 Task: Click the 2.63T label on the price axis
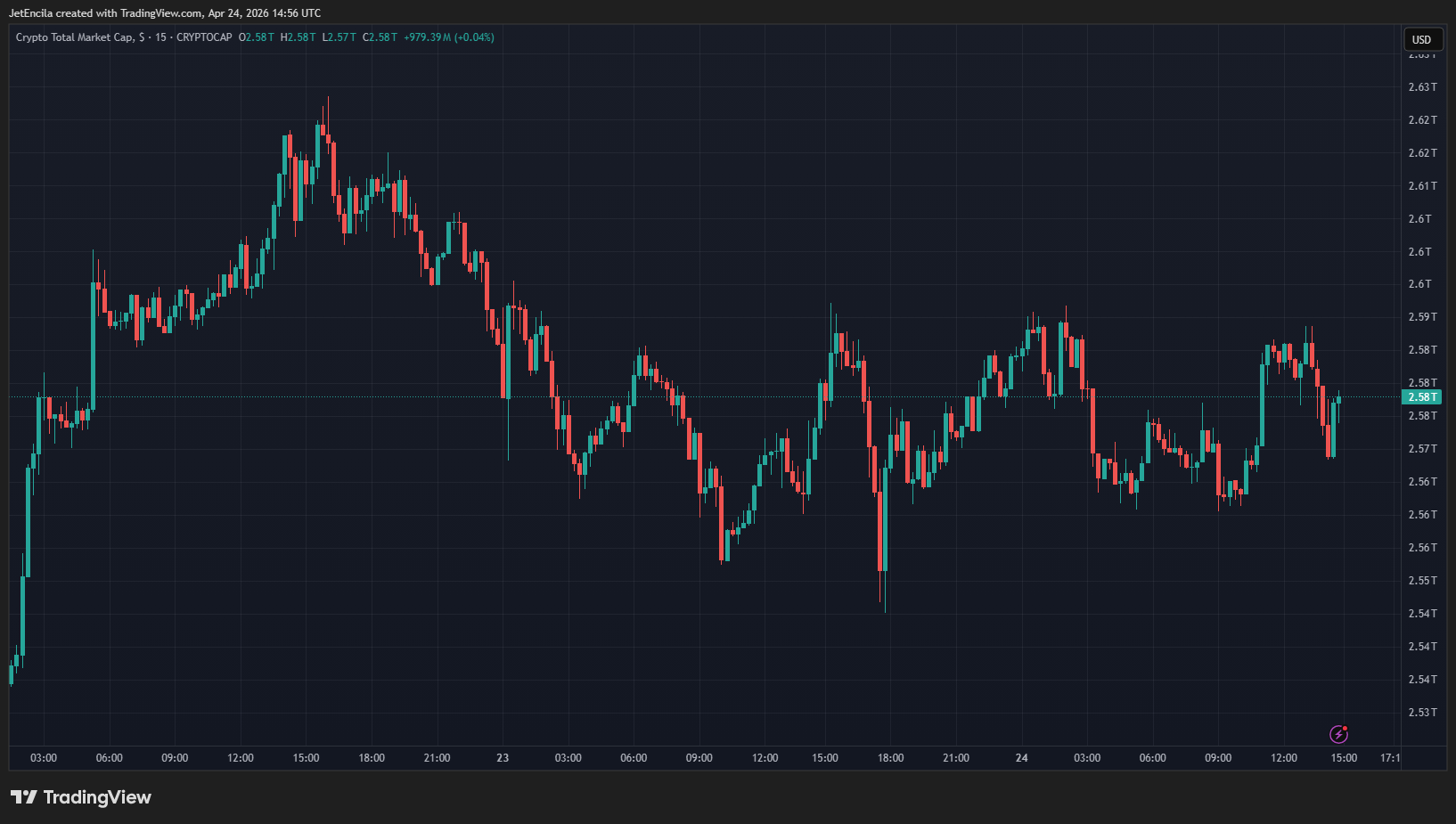[x=1422, y=87]
